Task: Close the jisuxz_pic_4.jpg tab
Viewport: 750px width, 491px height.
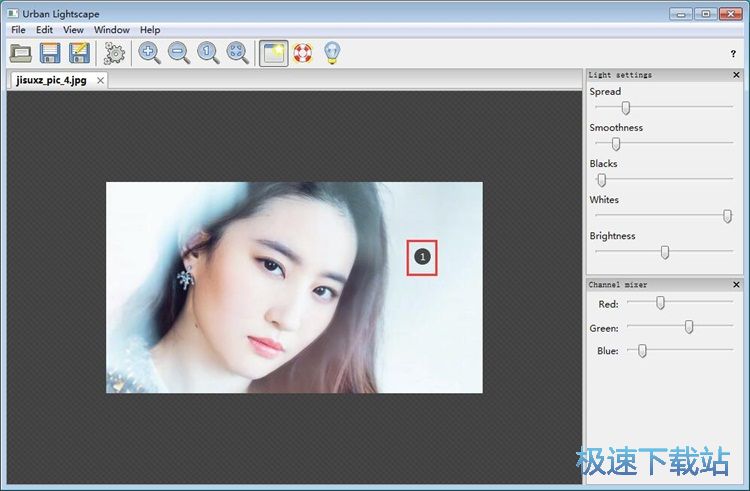Action: [x=100, y=80]
